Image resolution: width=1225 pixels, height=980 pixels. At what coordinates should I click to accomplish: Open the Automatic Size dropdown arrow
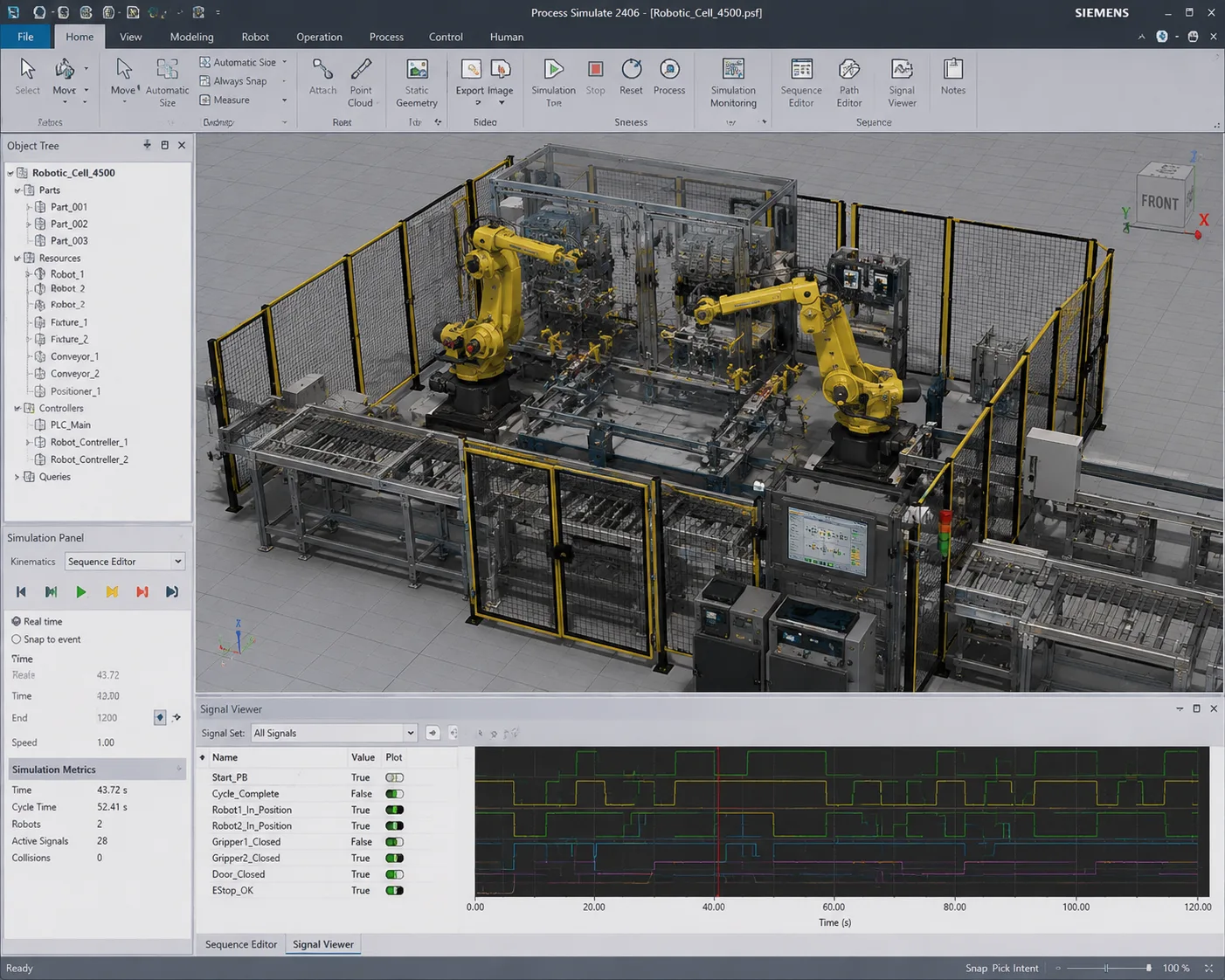coord(284,62)
